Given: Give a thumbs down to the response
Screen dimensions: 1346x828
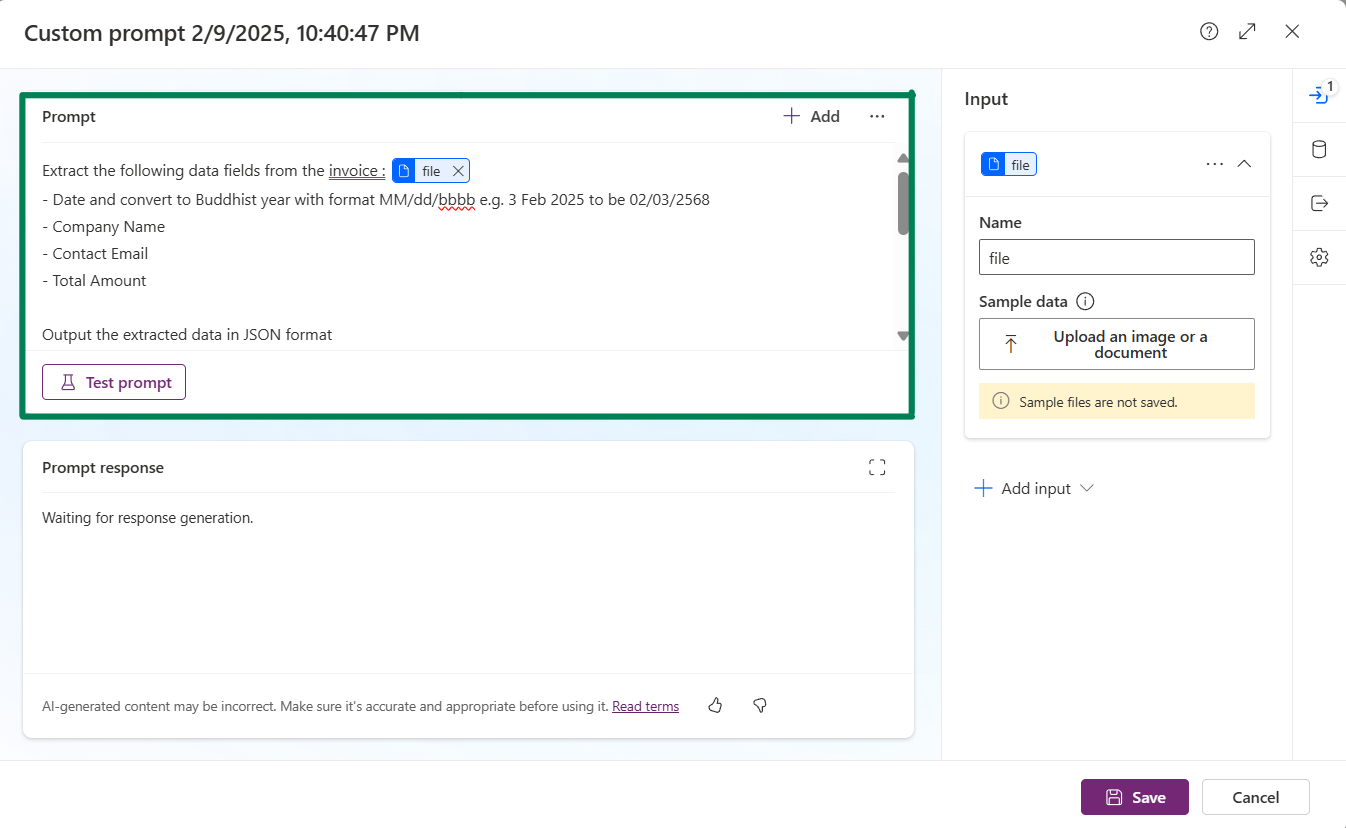Looking at the screenshot, I should point(759,705).
